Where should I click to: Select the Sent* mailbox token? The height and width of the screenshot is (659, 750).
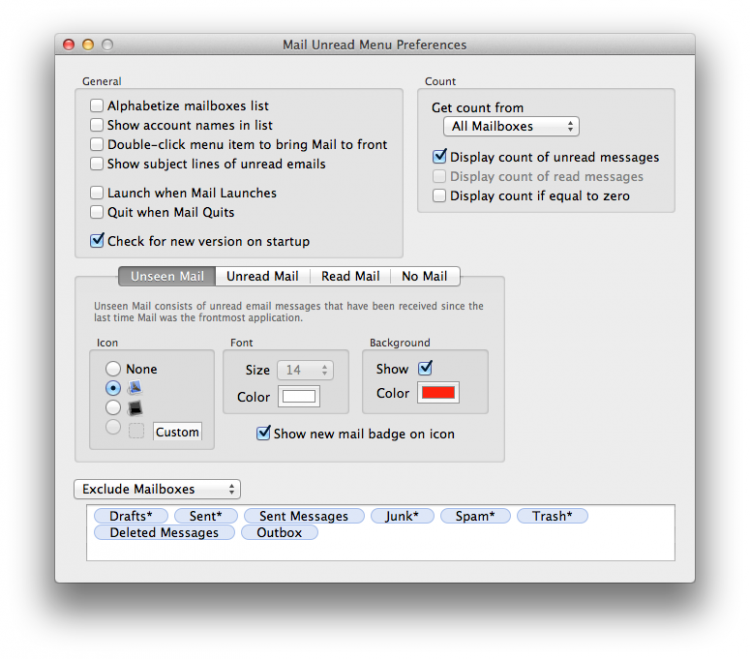click(206, 516)
